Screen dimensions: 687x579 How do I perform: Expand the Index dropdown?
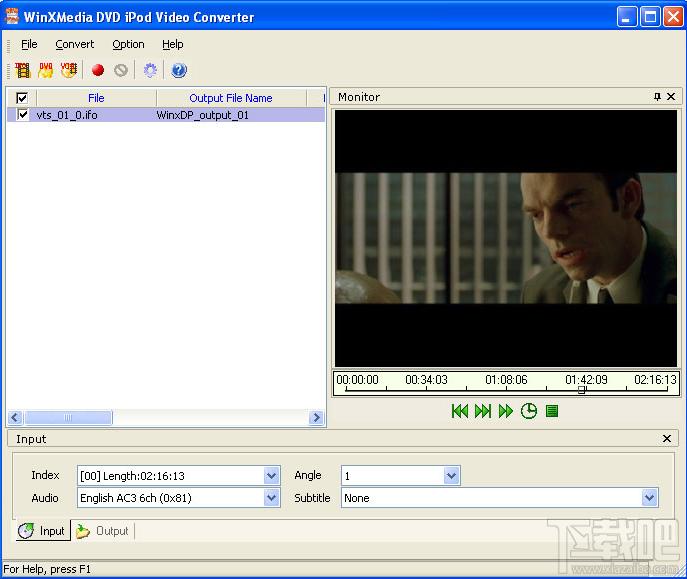[x=272, y=475]
